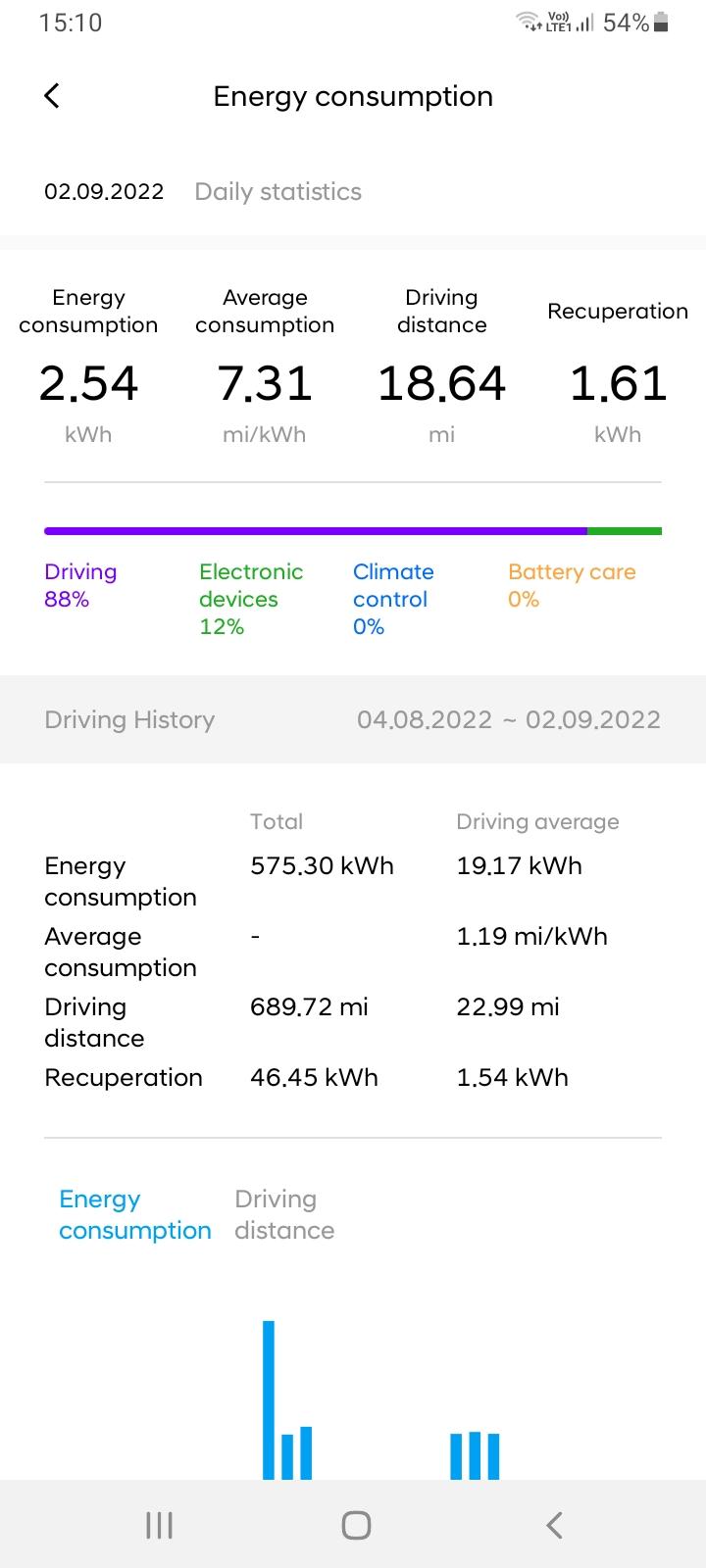Switch to Driving distance chart tab

[x=284, y=1214]
